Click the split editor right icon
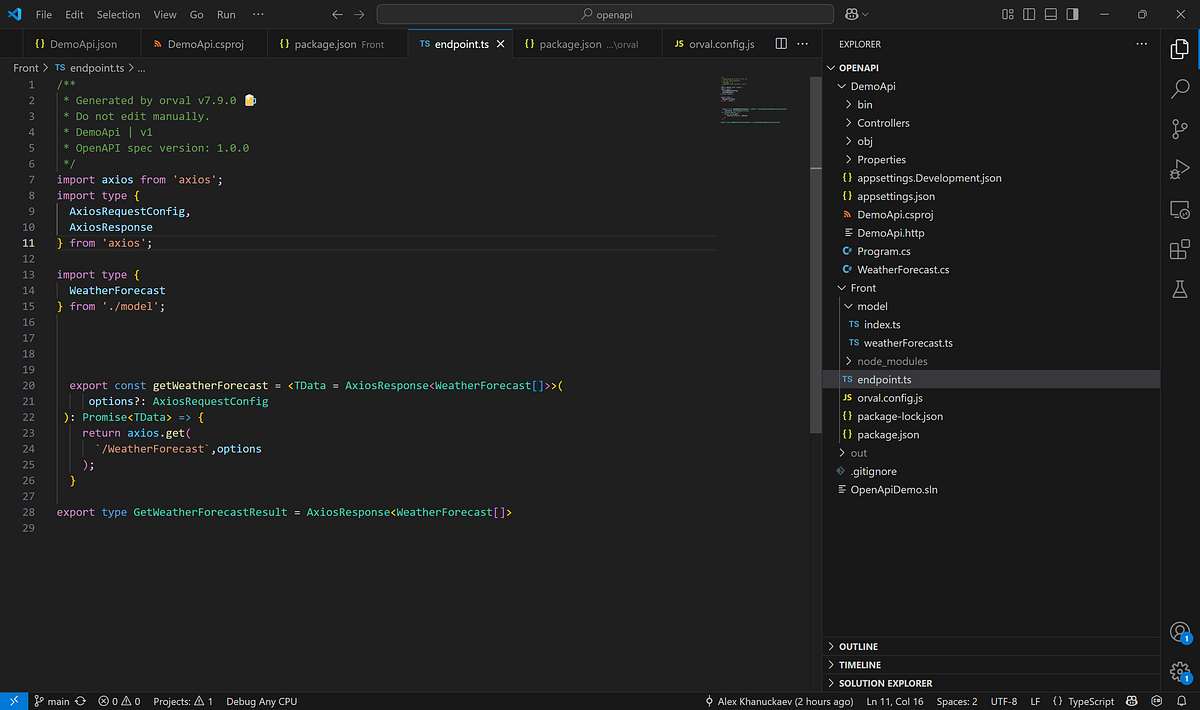The height and width of the screenshot is (710, 1200). point(782,44)
